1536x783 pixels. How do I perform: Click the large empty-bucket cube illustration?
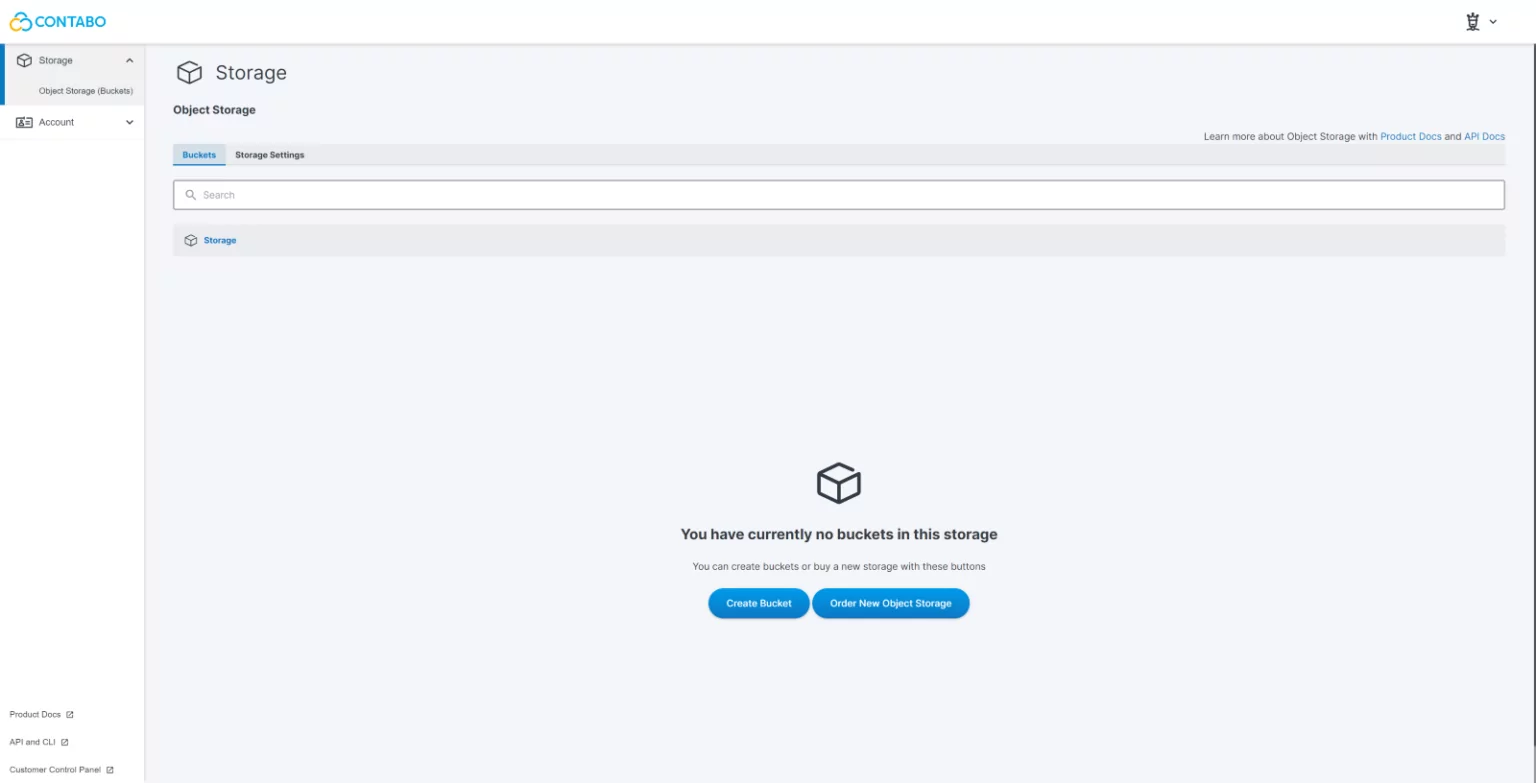coord(838,483)
